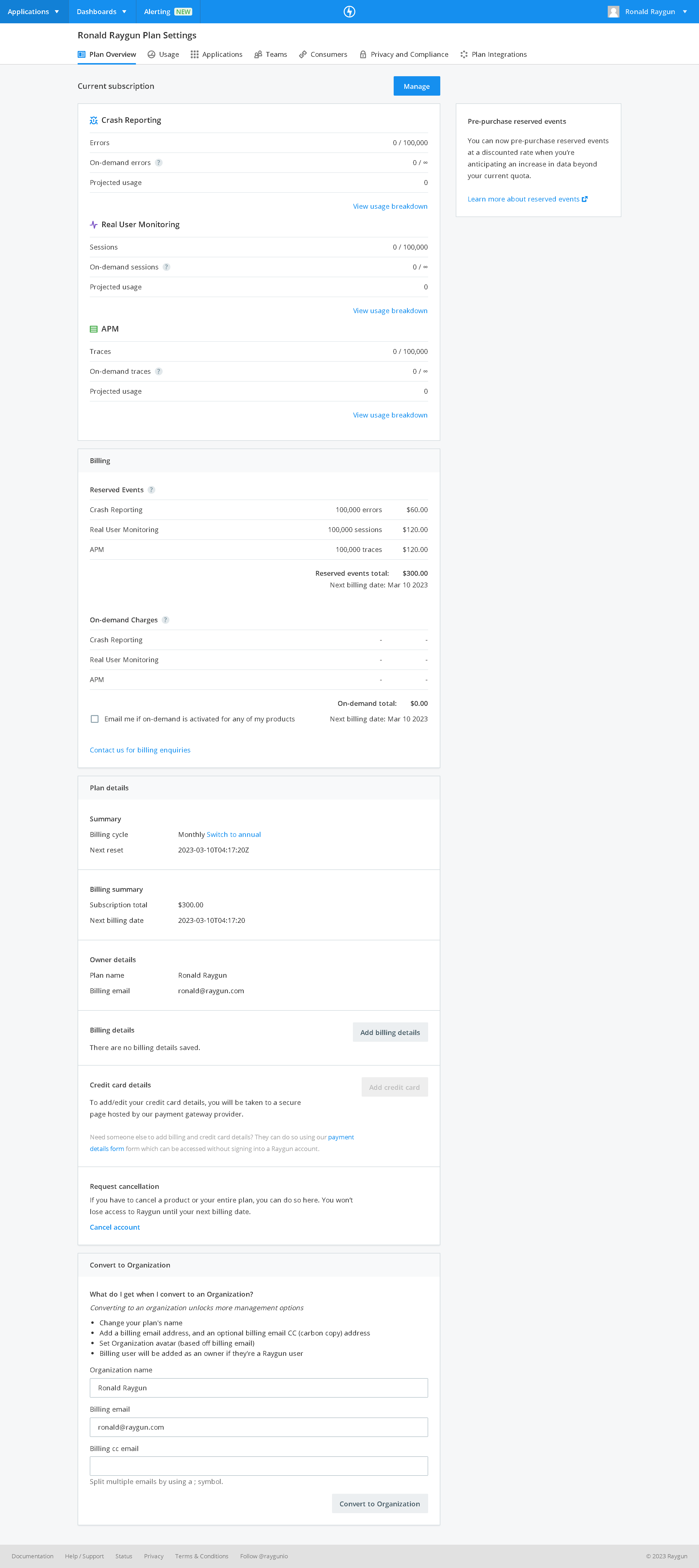
Task: Click help icon beside Reserved Events
Action: pos(152,490)
